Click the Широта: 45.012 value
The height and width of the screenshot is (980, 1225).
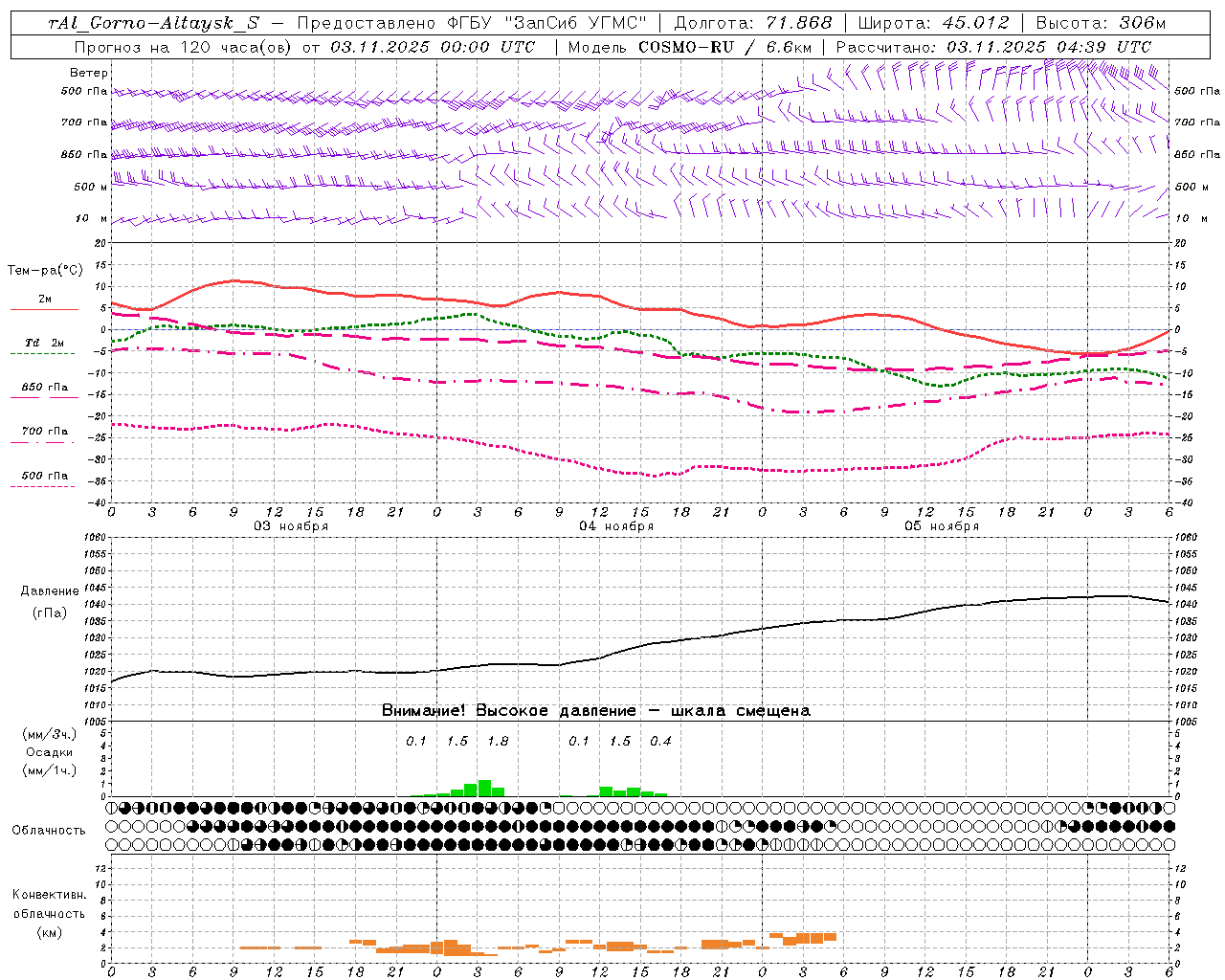(934, 23)
